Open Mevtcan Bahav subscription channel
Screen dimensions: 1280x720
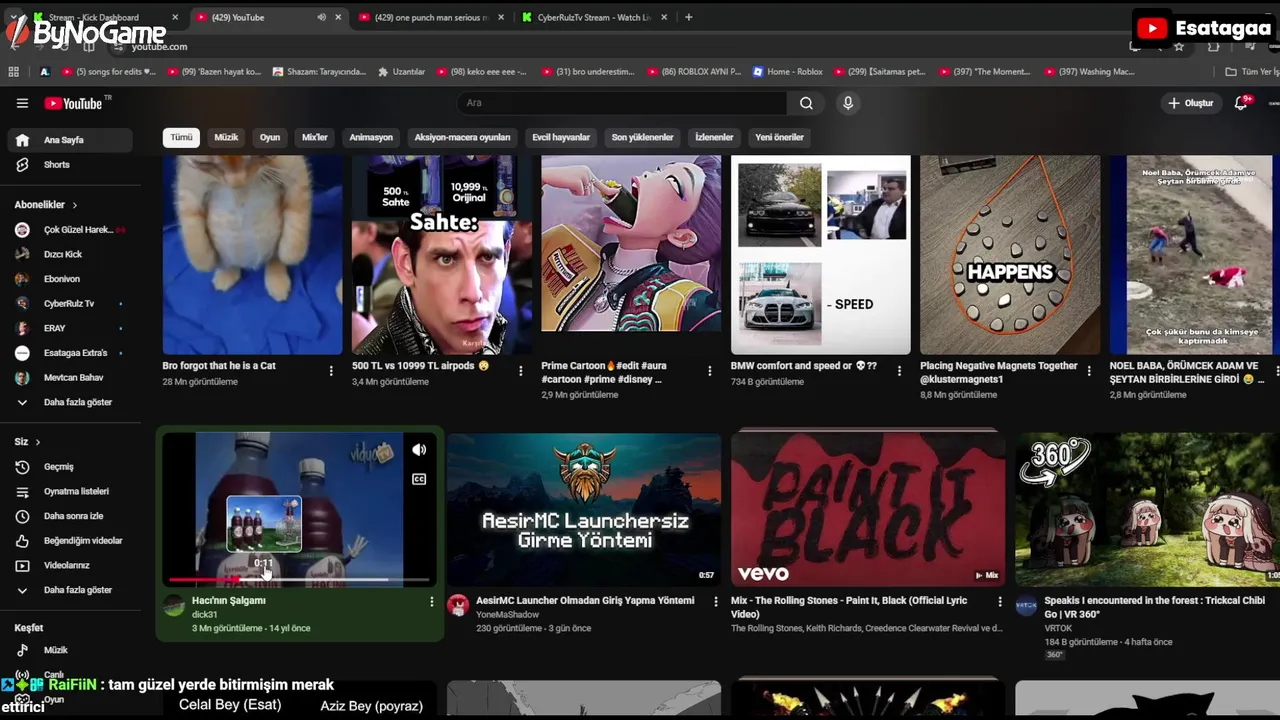click(x=68, y=378)
